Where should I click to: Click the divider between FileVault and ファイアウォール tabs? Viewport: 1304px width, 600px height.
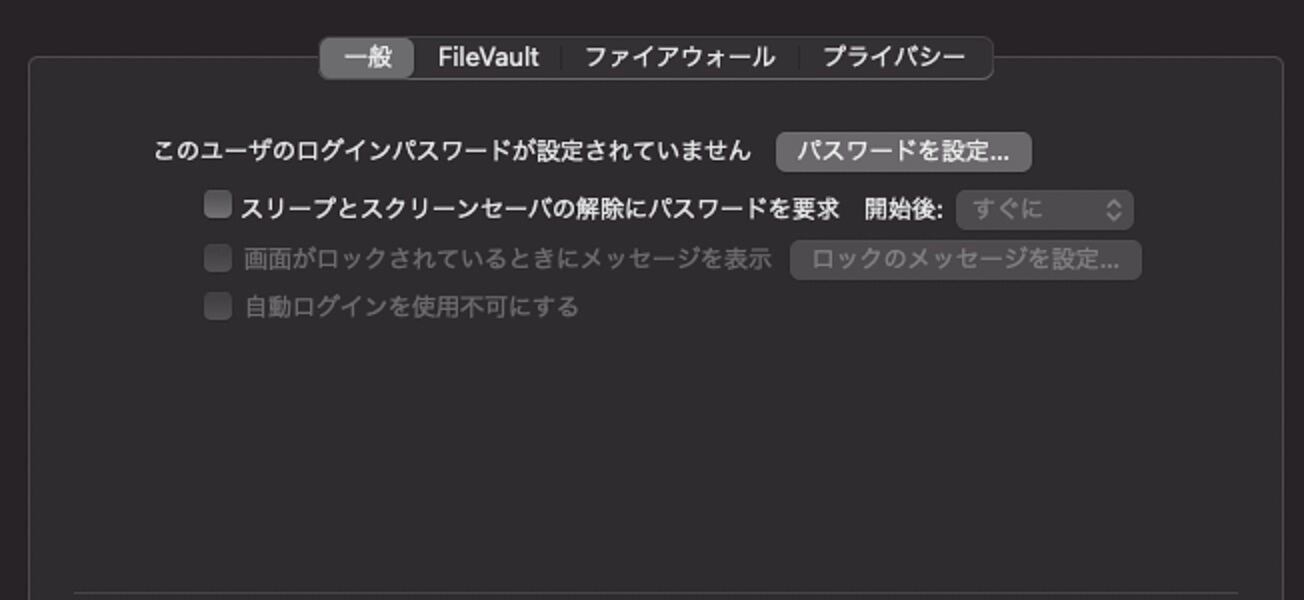561,57
